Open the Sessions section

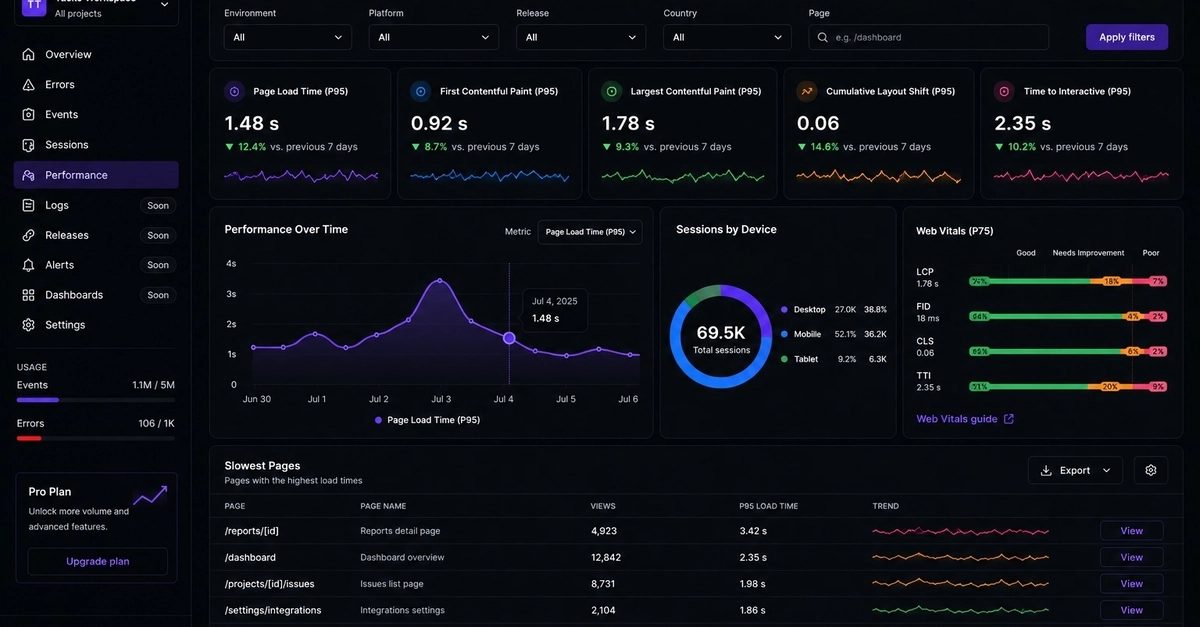tap(96, 145)
